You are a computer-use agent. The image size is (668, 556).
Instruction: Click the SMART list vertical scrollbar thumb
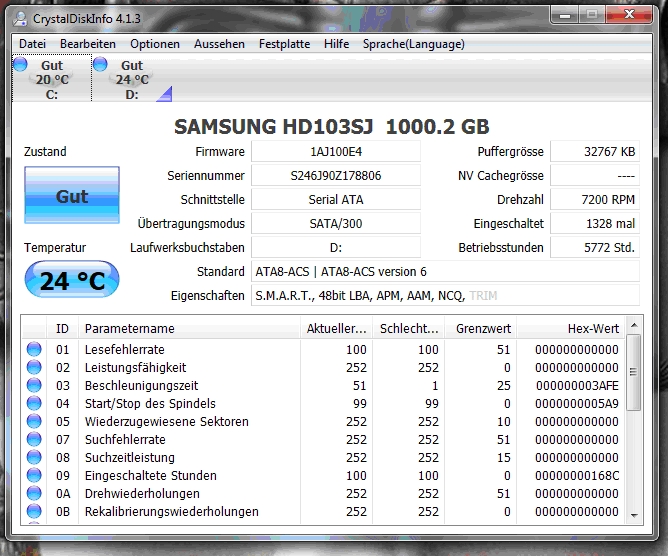pyautogui.click(x=633, y=372)
